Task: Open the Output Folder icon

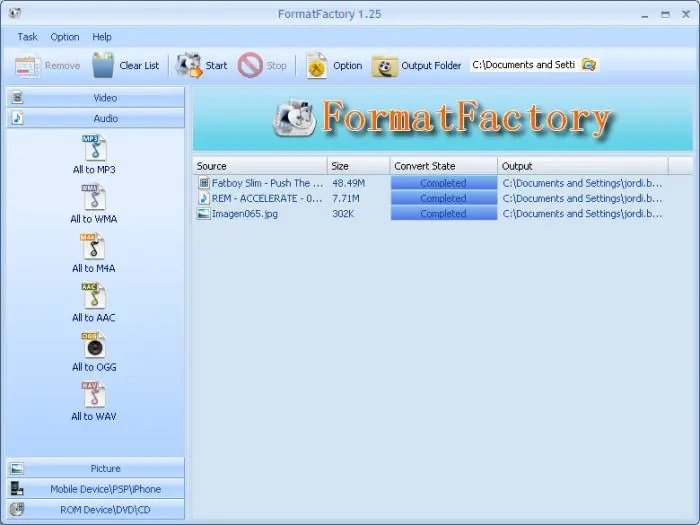Action: [x=384, y=66]
